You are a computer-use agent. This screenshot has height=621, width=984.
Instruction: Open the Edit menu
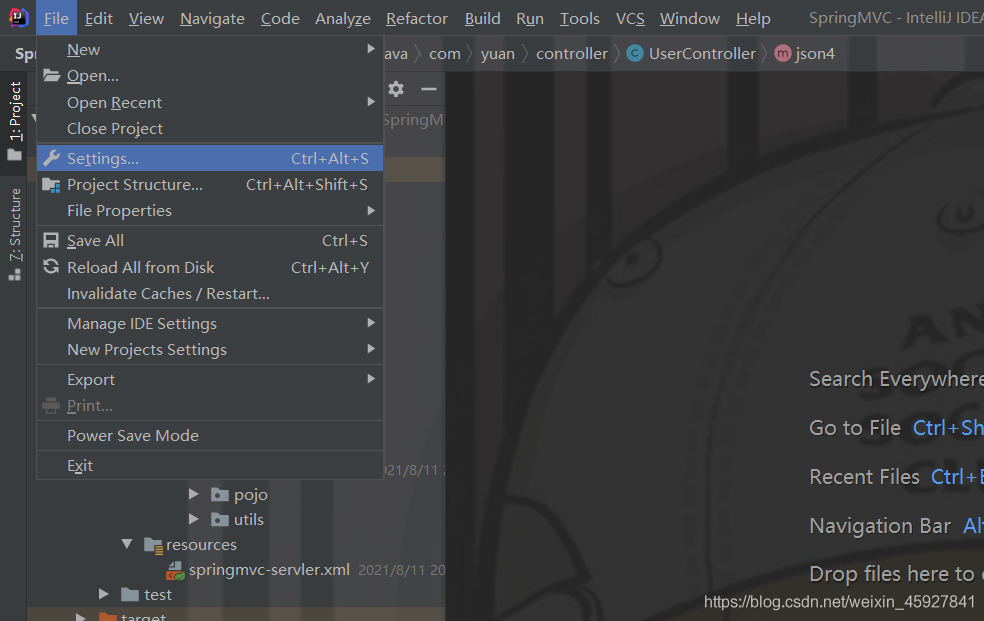(x=99, y=19)
